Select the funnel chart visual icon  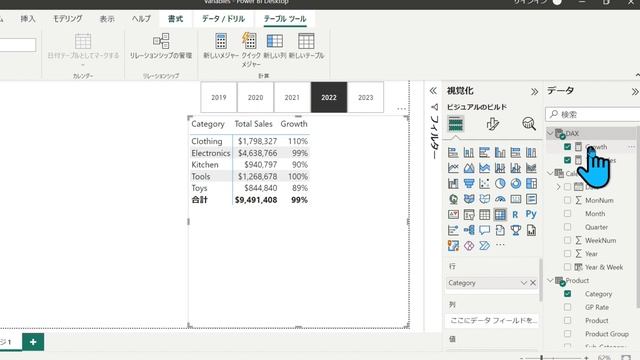469,184
